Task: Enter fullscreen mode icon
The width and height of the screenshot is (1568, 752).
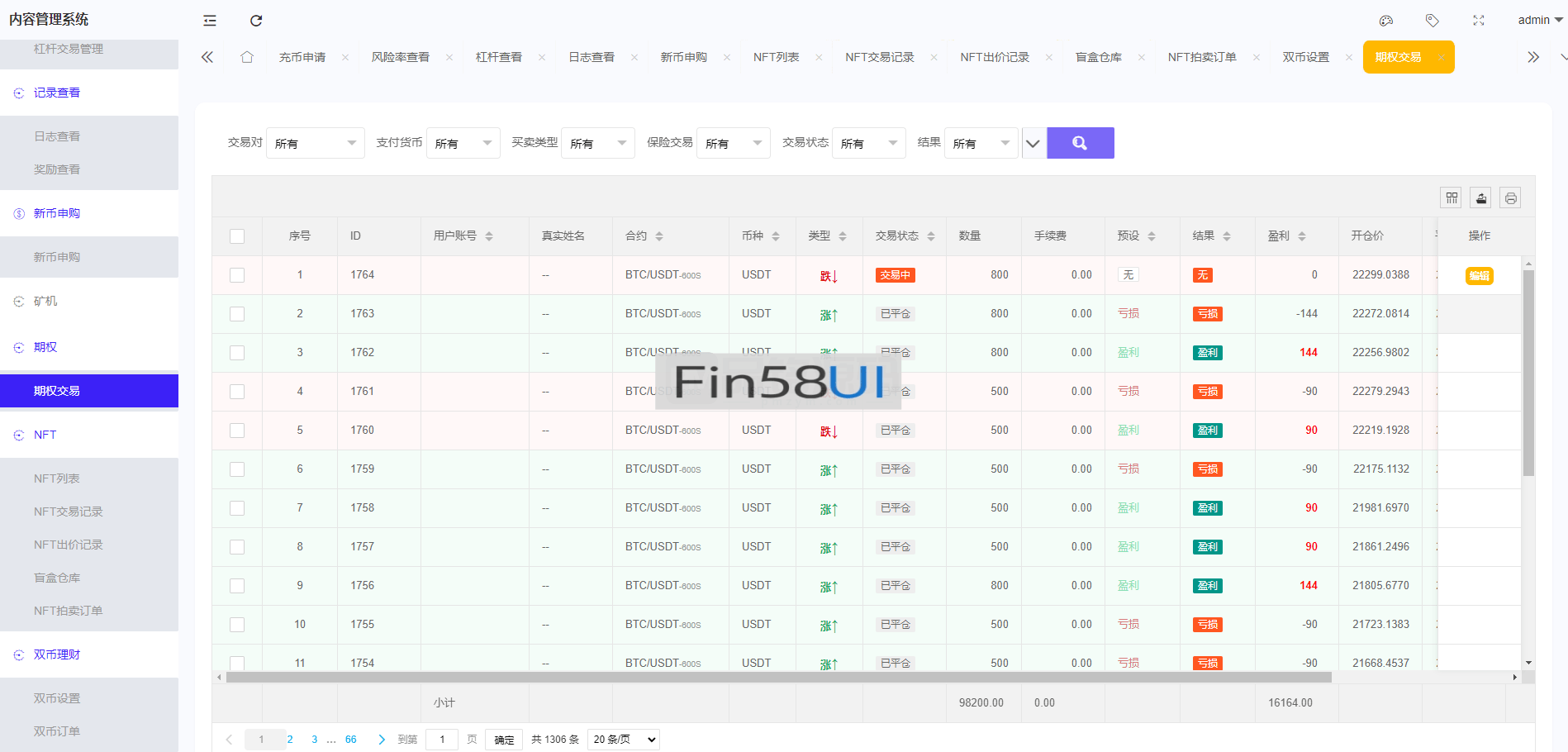Action: tap(1478, 21)
